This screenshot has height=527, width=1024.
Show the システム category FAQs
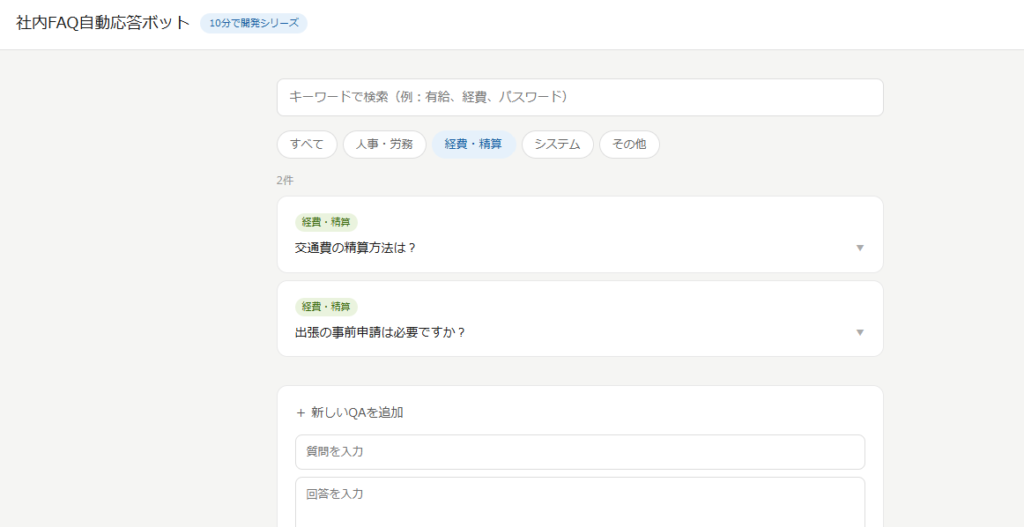pyautogui.click(x=557, y=144)
